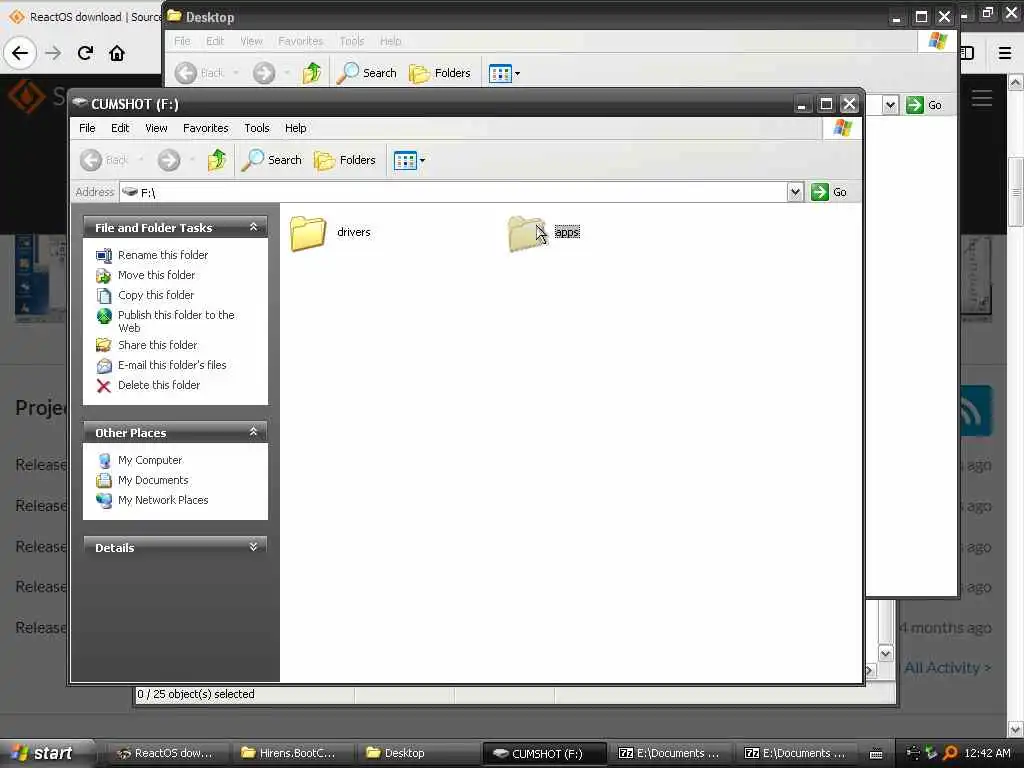Screen dimensions: 1024x768
Task: Click Folders in the Desktop window toolbar
Action: point(440,73)
